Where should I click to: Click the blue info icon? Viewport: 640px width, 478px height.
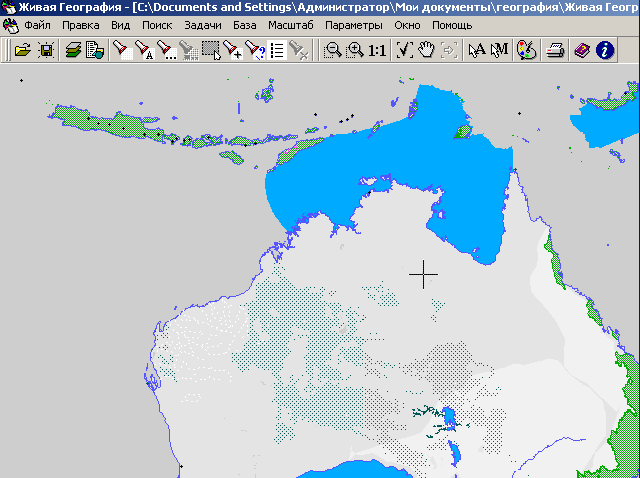(603, 49)
